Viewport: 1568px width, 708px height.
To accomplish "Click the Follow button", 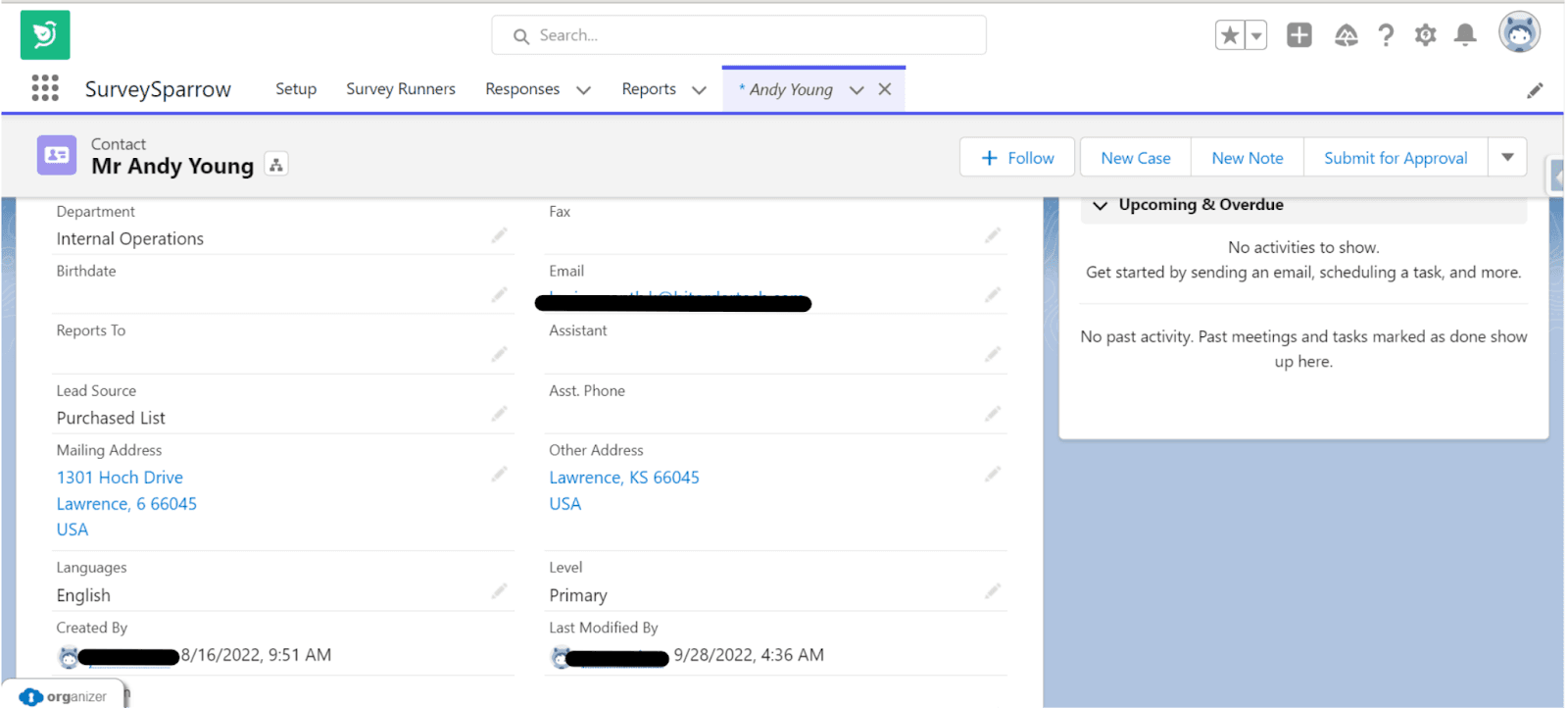I will [x=1017, y=158].
